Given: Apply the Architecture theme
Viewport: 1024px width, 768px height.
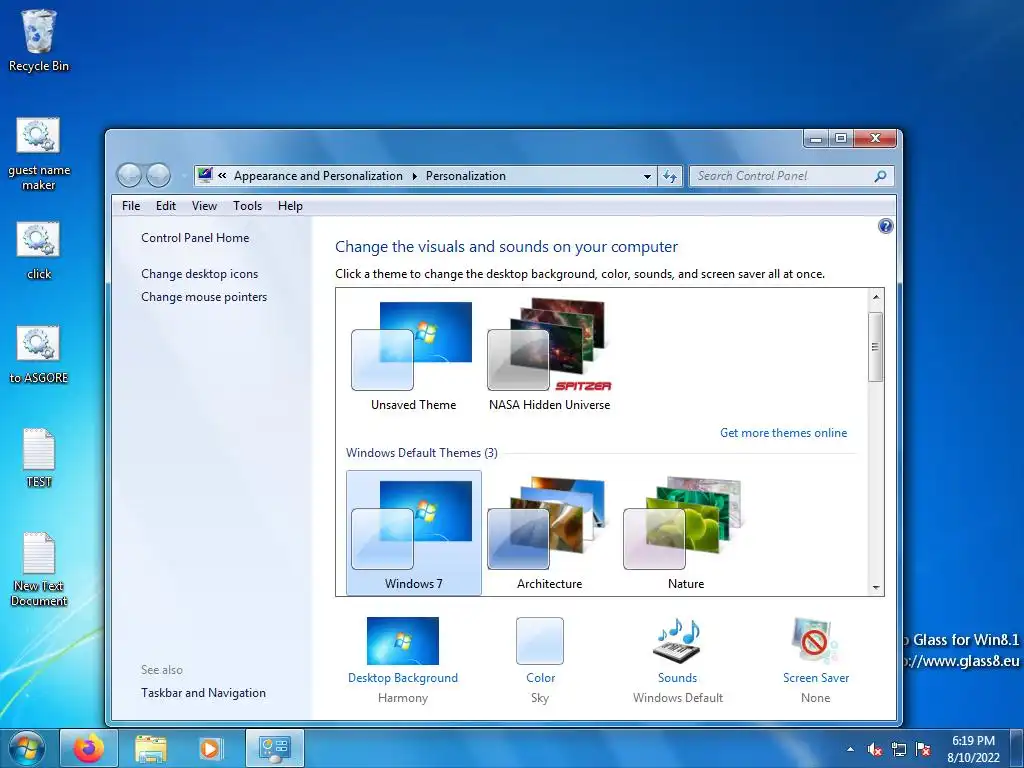Looking at the screenshot, I should click(x=549, y=533).
